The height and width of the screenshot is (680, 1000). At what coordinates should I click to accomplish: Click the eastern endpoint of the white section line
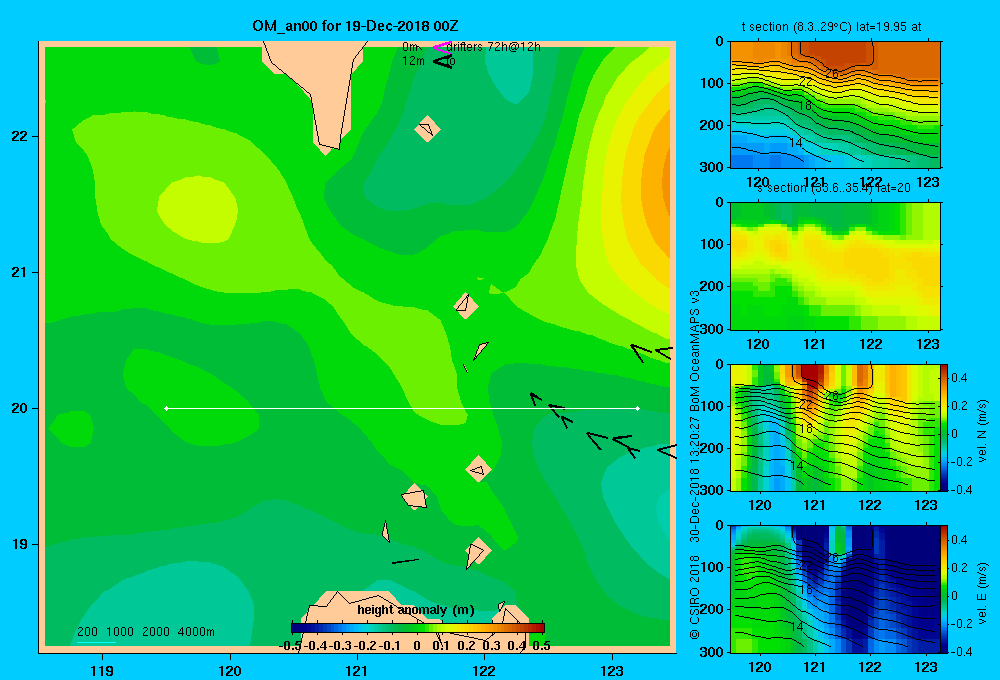click(638, 408)
